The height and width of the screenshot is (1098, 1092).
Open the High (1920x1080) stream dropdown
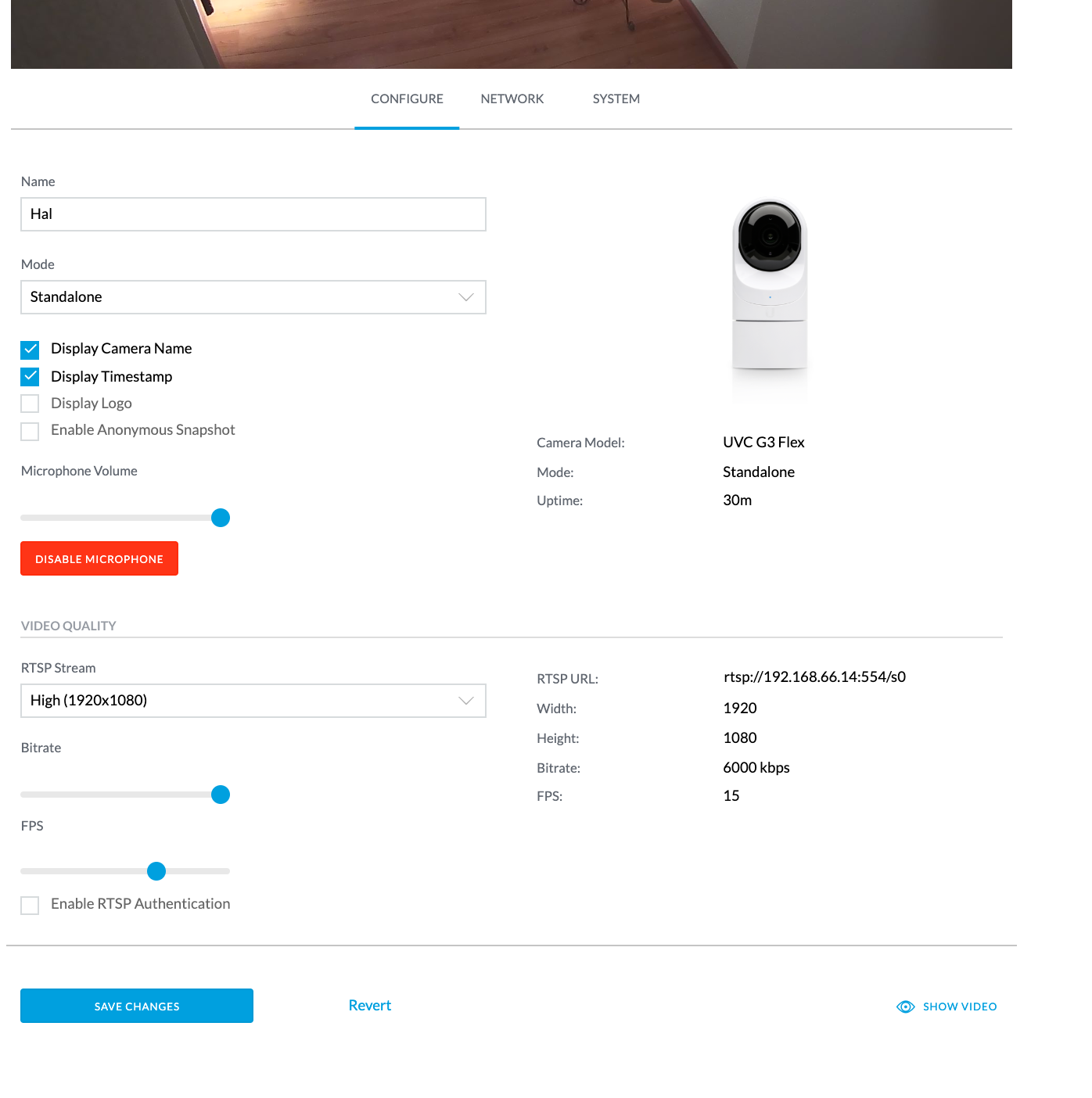[253, 701]
